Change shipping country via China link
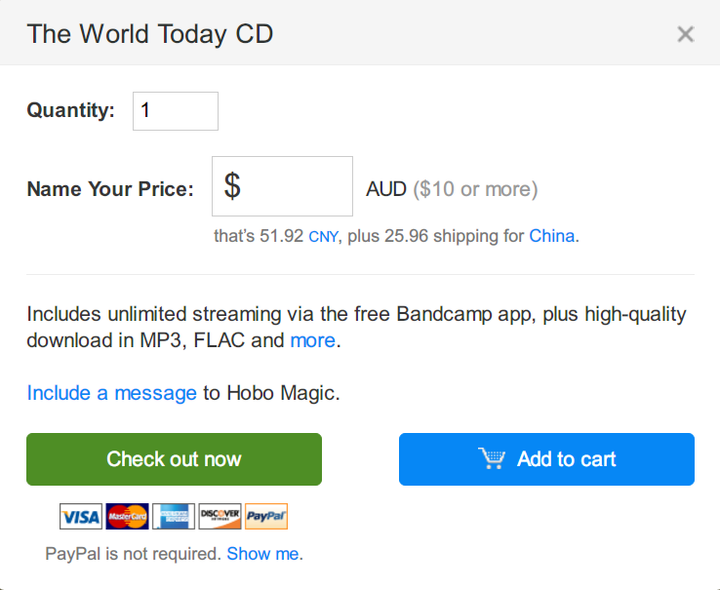Screen dimensions: 720x590 tap(552, 237)
